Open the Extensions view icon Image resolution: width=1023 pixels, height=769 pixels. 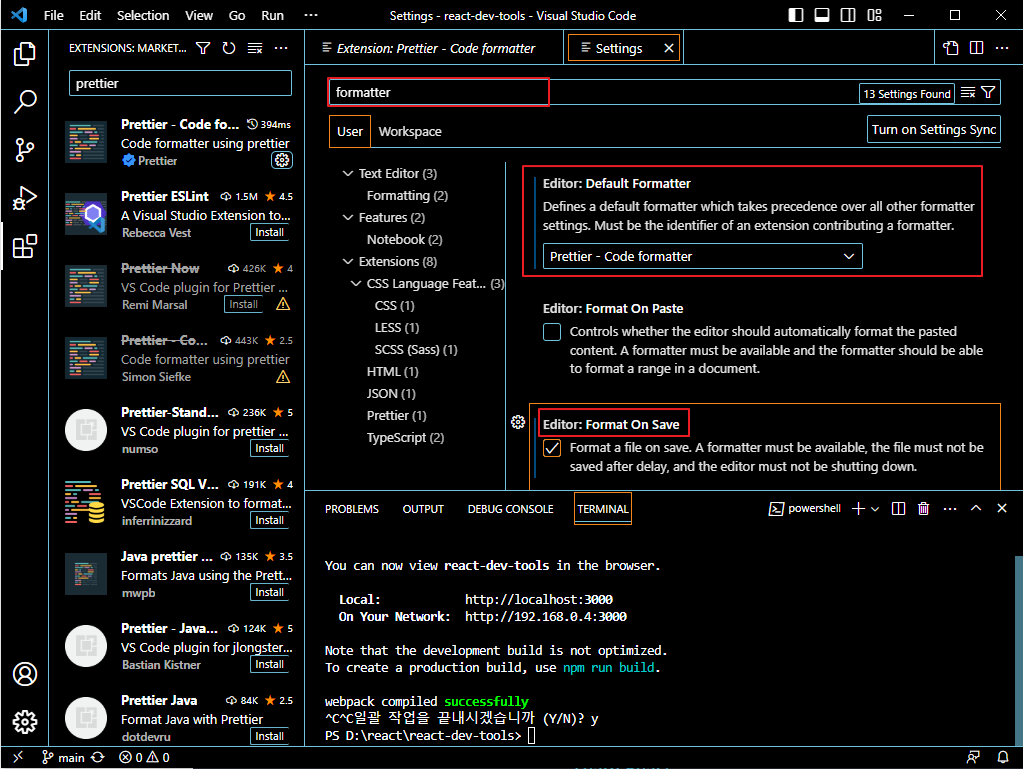point(25,246)
